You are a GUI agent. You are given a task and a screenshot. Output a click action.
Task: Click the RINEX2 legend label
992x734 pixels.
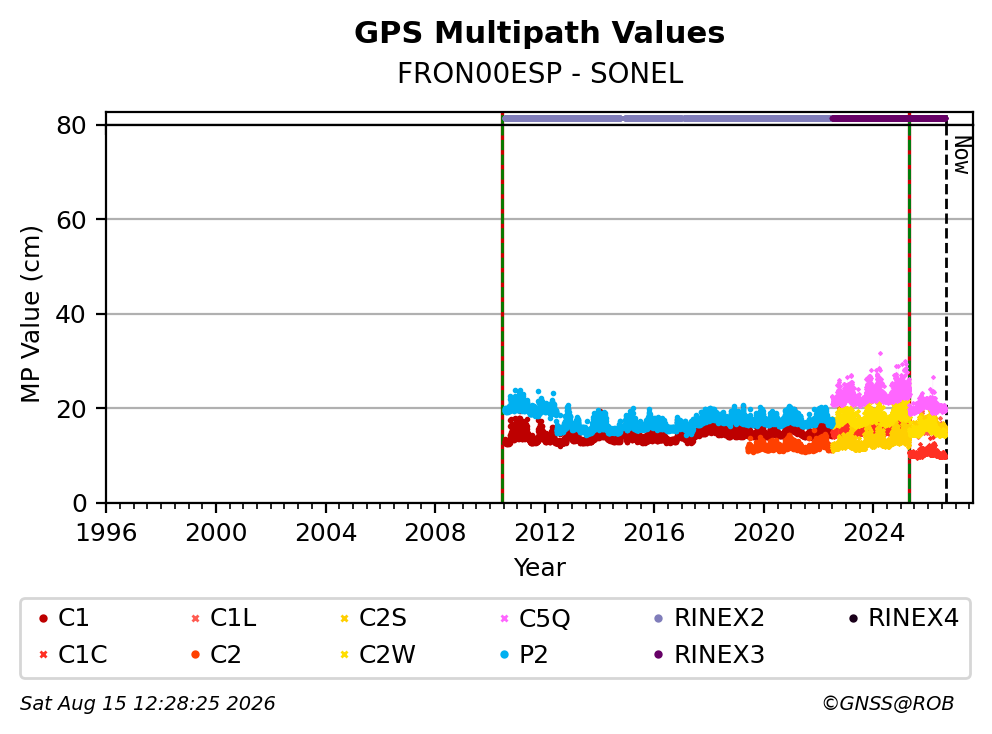[719, 618]
